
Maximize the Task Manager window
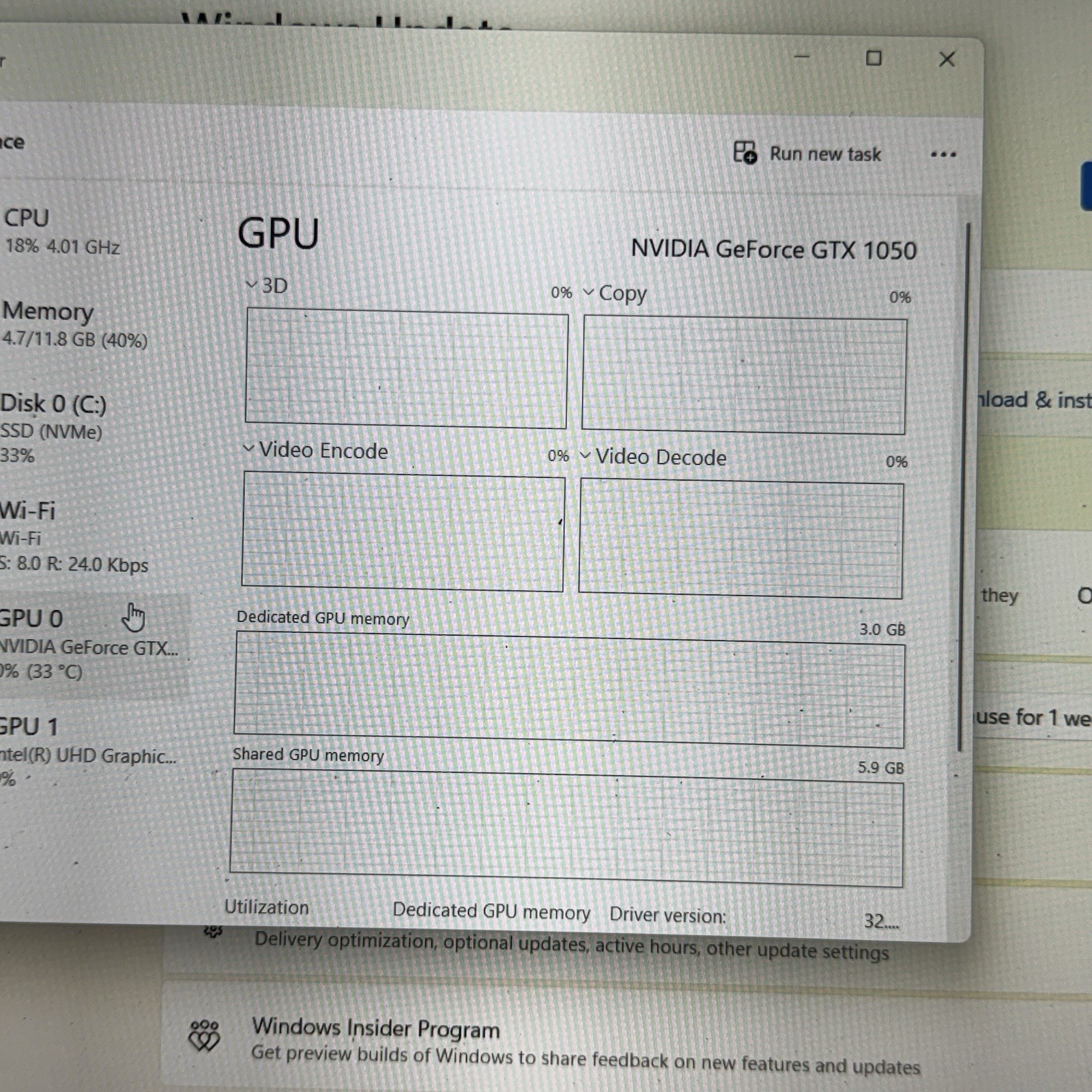click(874, 58)
